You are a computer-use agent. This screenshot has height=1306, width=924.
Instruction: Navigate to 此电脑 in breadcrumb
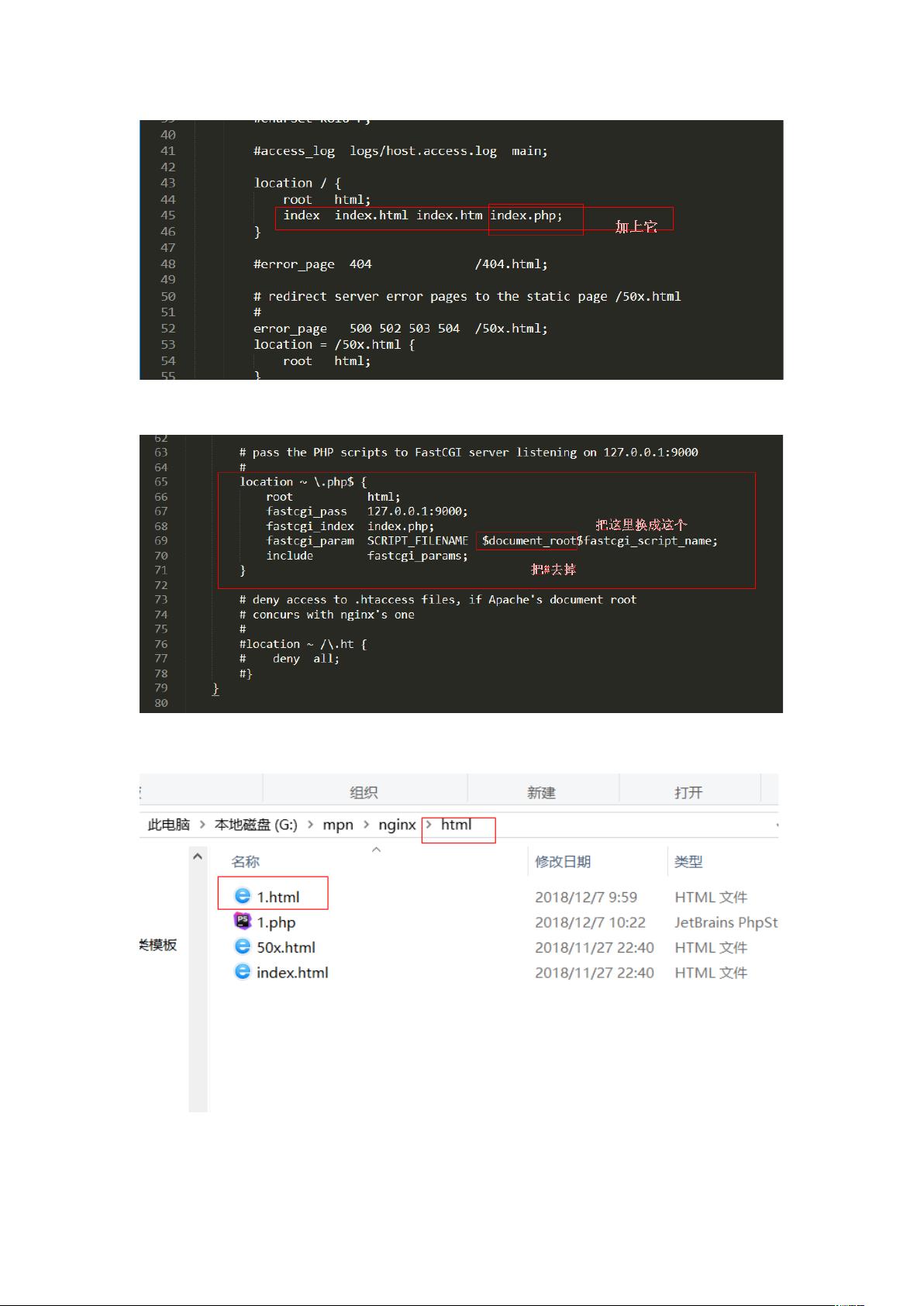coord(169,825)
